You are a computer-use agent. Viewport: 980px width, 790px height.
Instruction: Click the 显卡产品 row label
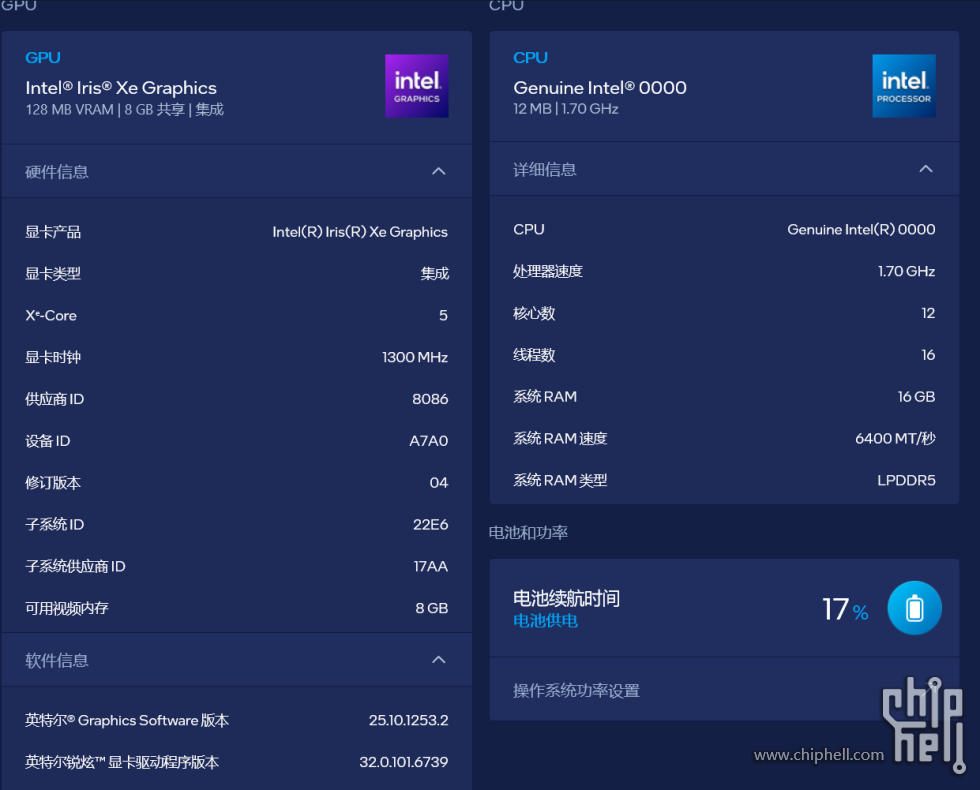coord(53,232)
